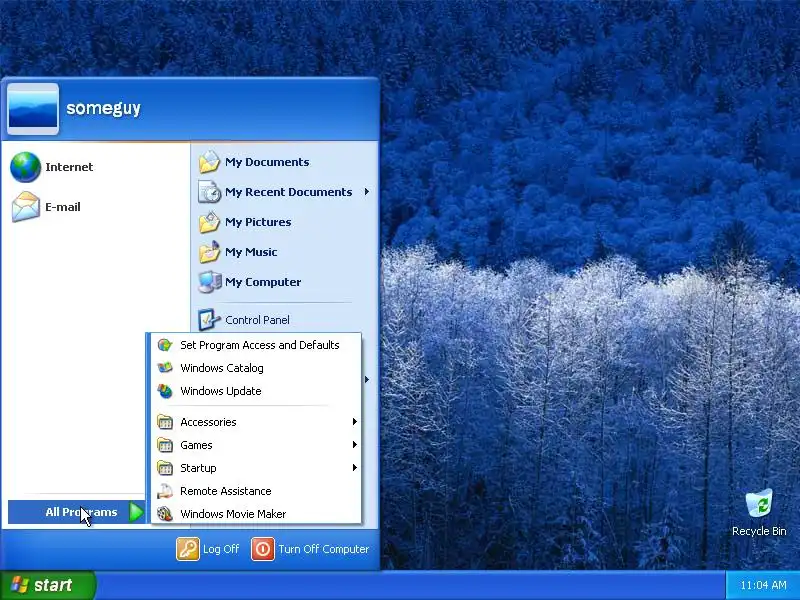
Task: Click the My Music label
Action: [x=251, y=252]
